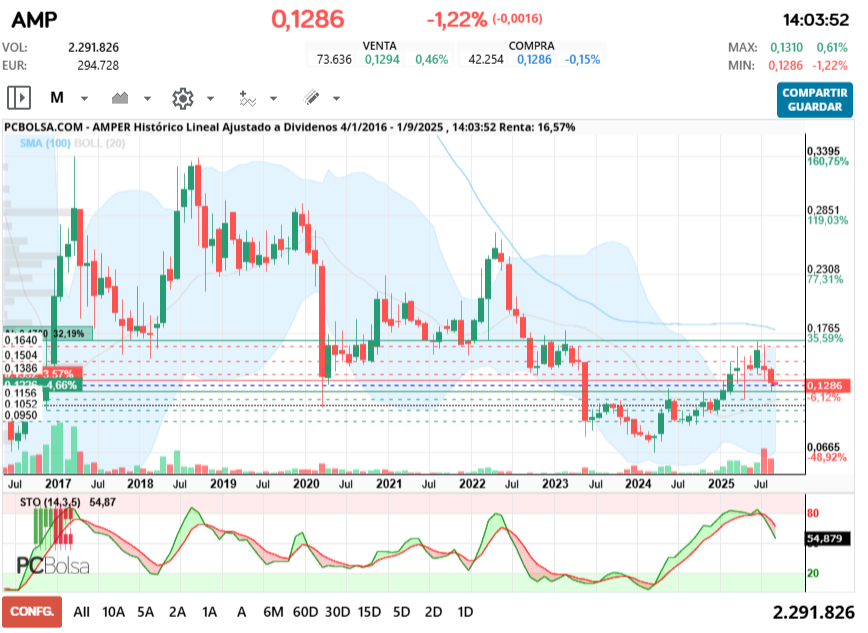Click the area chart type icon
Screen dimensions: 868x633
(x=120, y=98)
